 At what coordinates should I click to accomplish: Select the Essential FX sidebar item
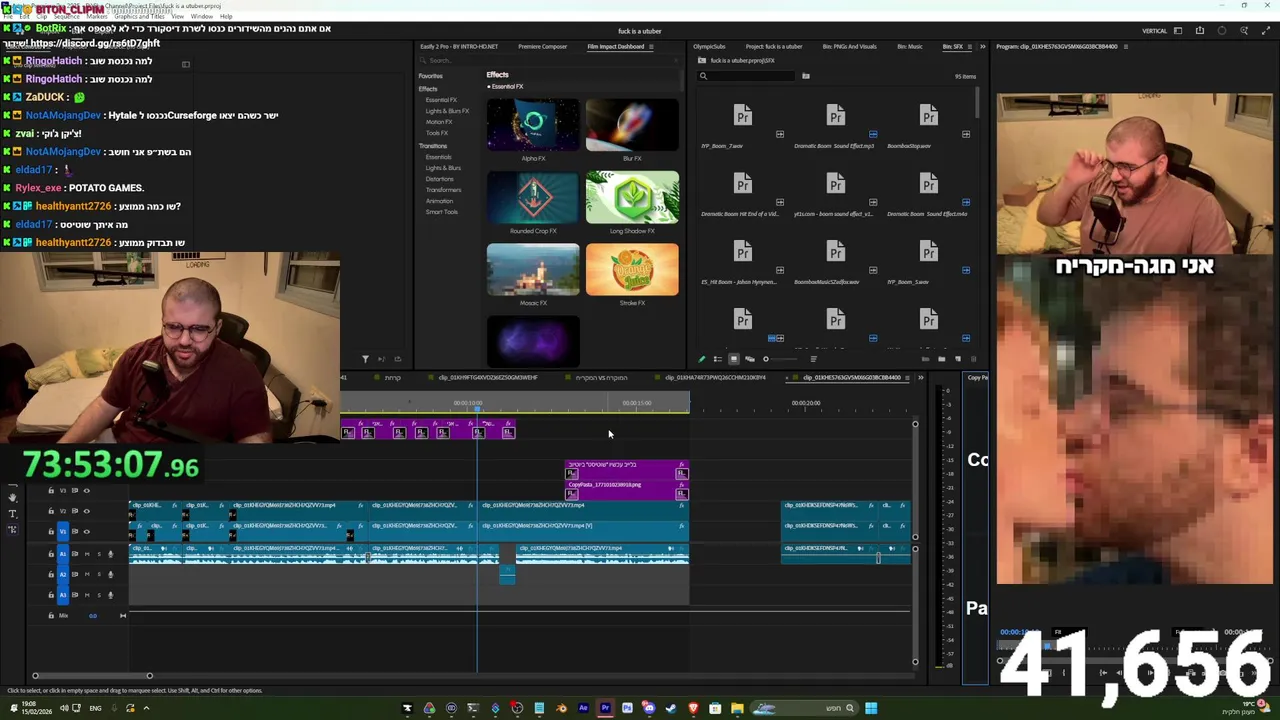pyautogui.click(x=441, y=100)
